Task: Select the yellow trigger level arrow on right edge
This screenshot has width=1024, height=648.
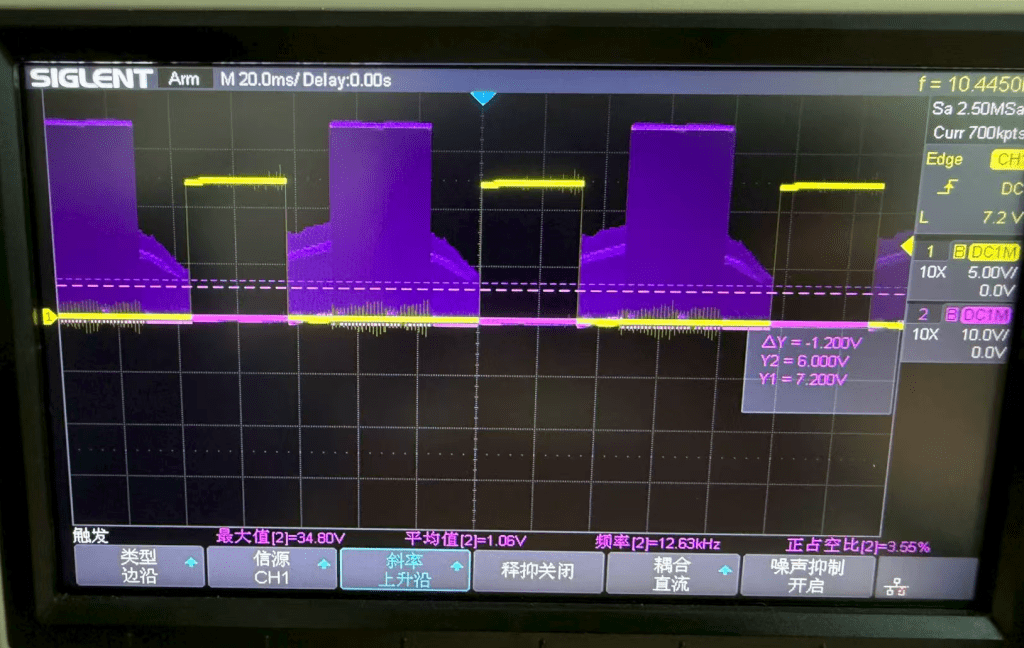Action: click(907, 246)
